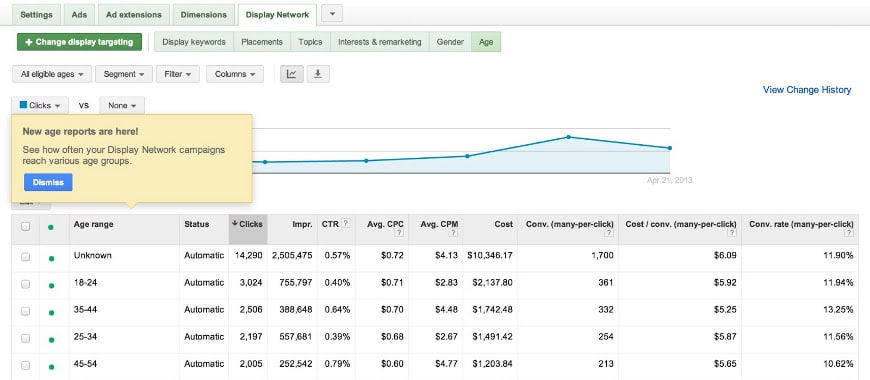
Task: Click the Avg. CPC help question mark
Action: point(399,234)
